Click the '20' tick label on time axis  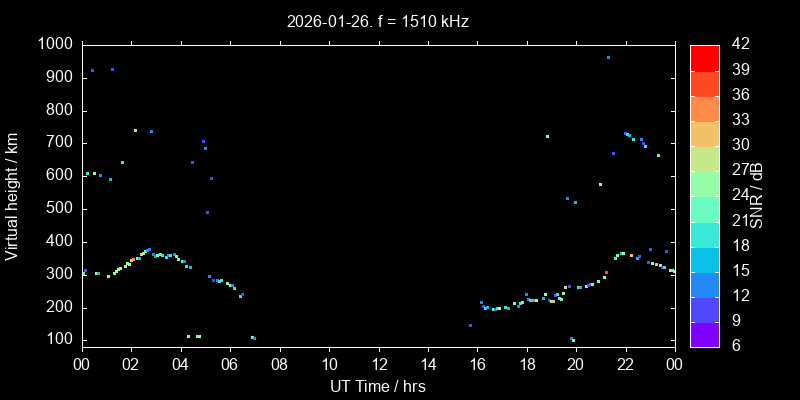(x=575, y=365)
